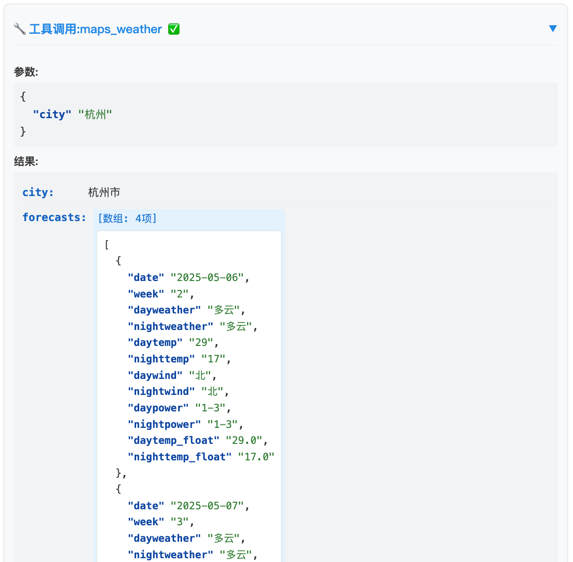Viewport: 573px width, 562px height.
Task: Select the daytemp value "29"
Action: 201,342
